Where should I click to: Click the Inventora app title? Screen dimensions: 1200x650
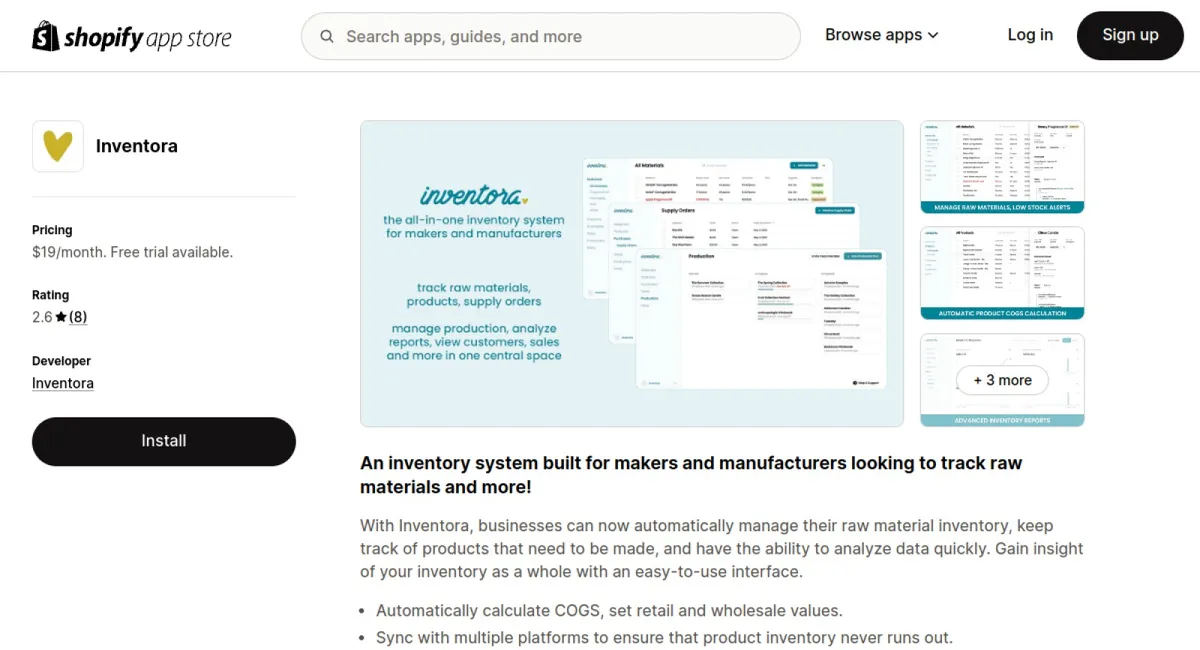[x=137, y=146]
